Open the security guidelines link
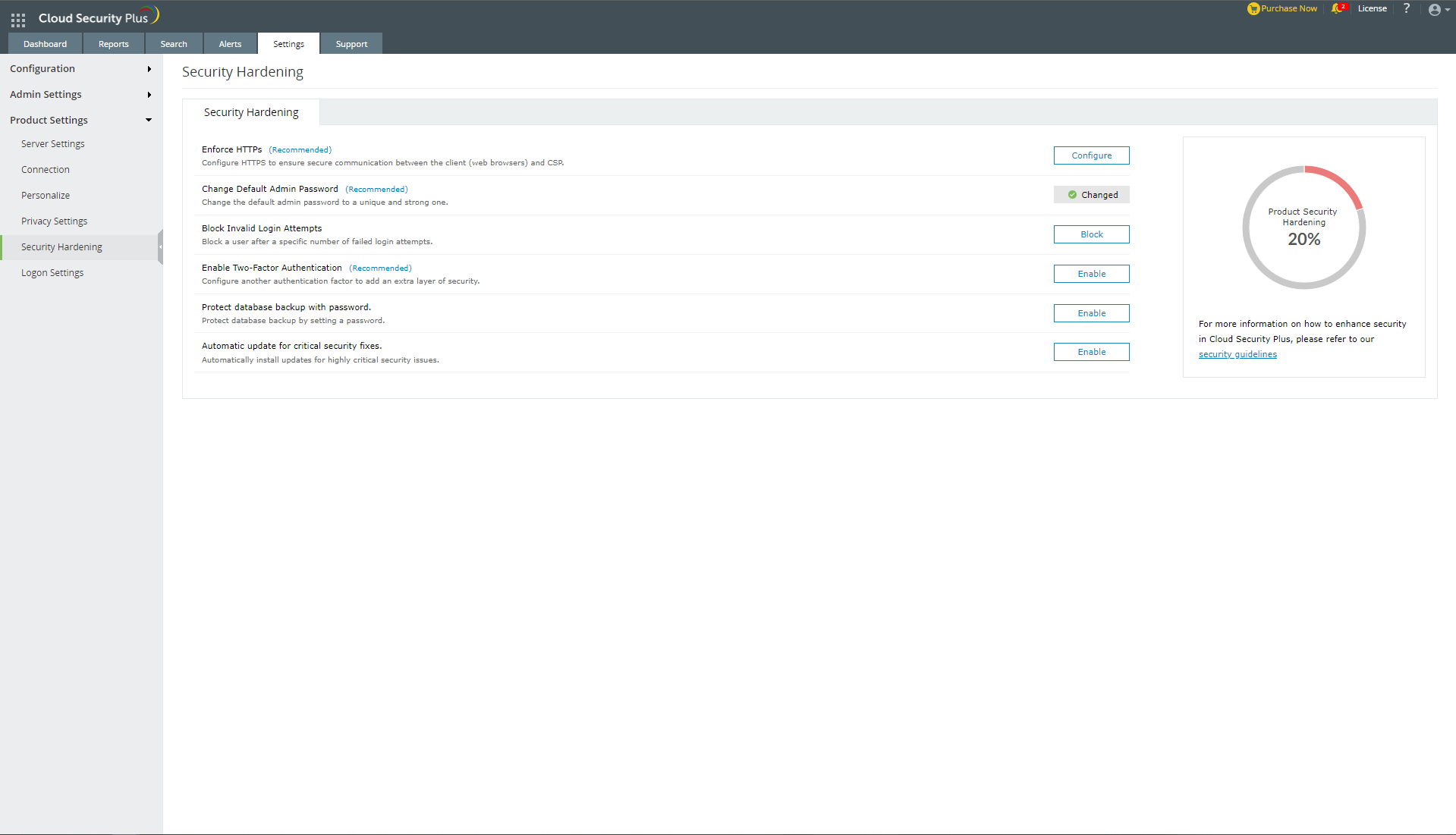Screen dimensions: 1456x835 (1237, 354)
